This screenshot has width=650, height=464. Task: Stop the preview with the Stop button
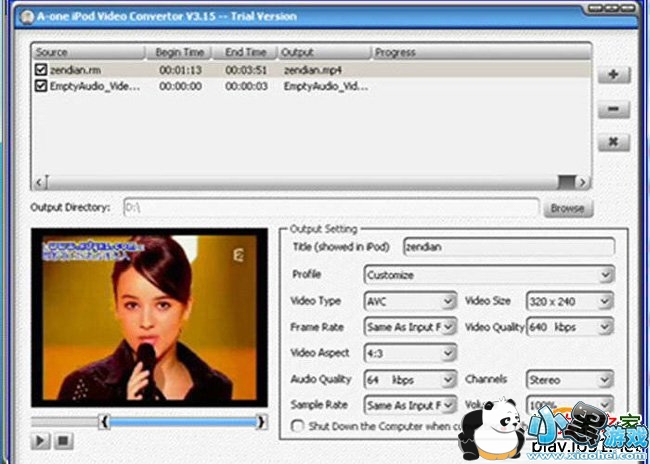point(63,441)
